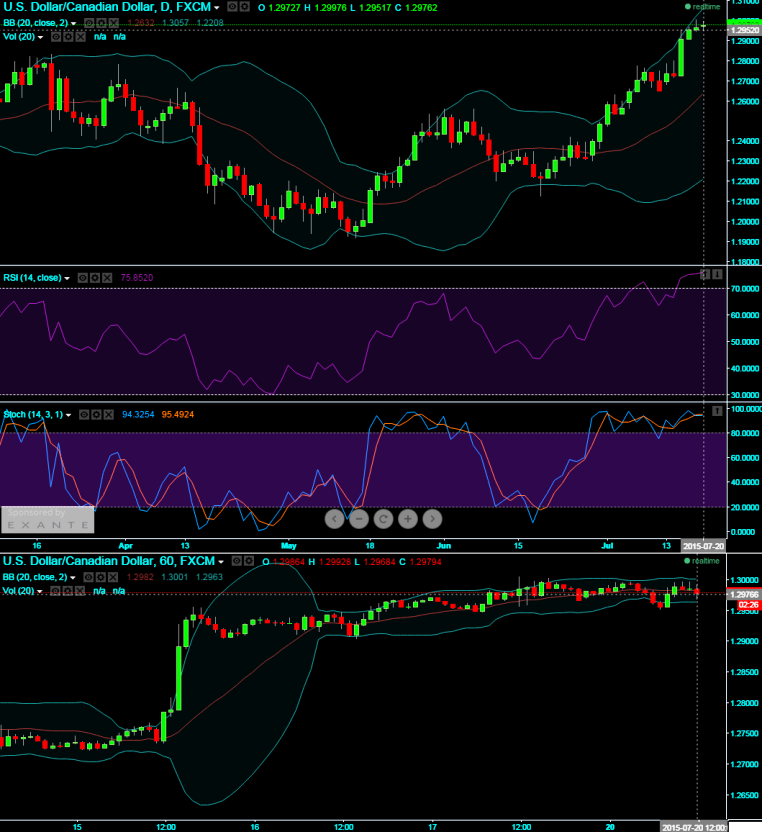The height and width of the screenshot is (832, 762).
Task: Expand Vol (20) dropdown on 60-minute chart
Action: (40, 591)
